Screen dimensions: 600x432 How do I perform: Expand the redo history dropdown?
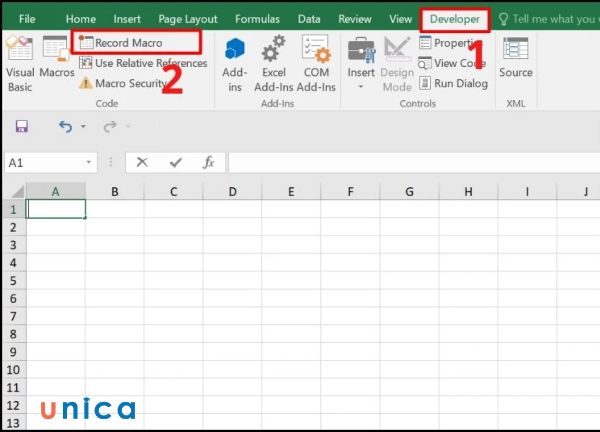coord(128,126)
